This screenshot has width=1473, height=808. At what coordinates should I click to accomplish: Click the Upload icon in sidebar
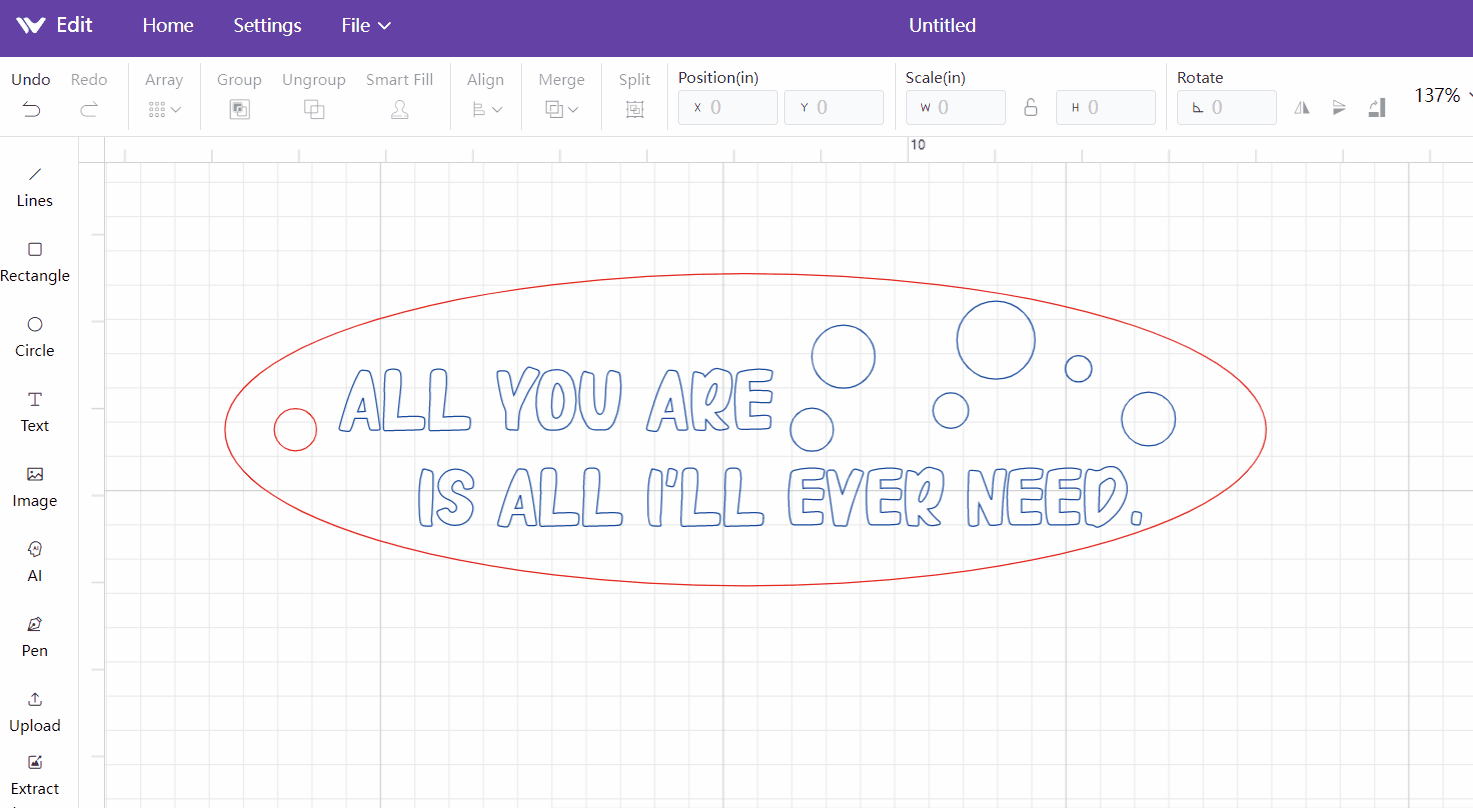pyautogui.click(x=34, y=699)
